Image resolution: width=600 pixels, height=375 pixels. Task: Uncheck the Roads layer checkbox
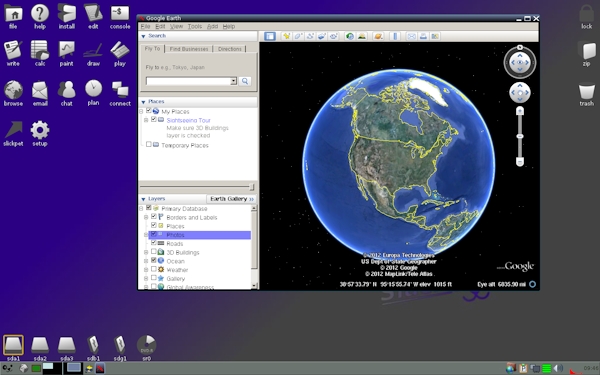click(x=154, y=243)
